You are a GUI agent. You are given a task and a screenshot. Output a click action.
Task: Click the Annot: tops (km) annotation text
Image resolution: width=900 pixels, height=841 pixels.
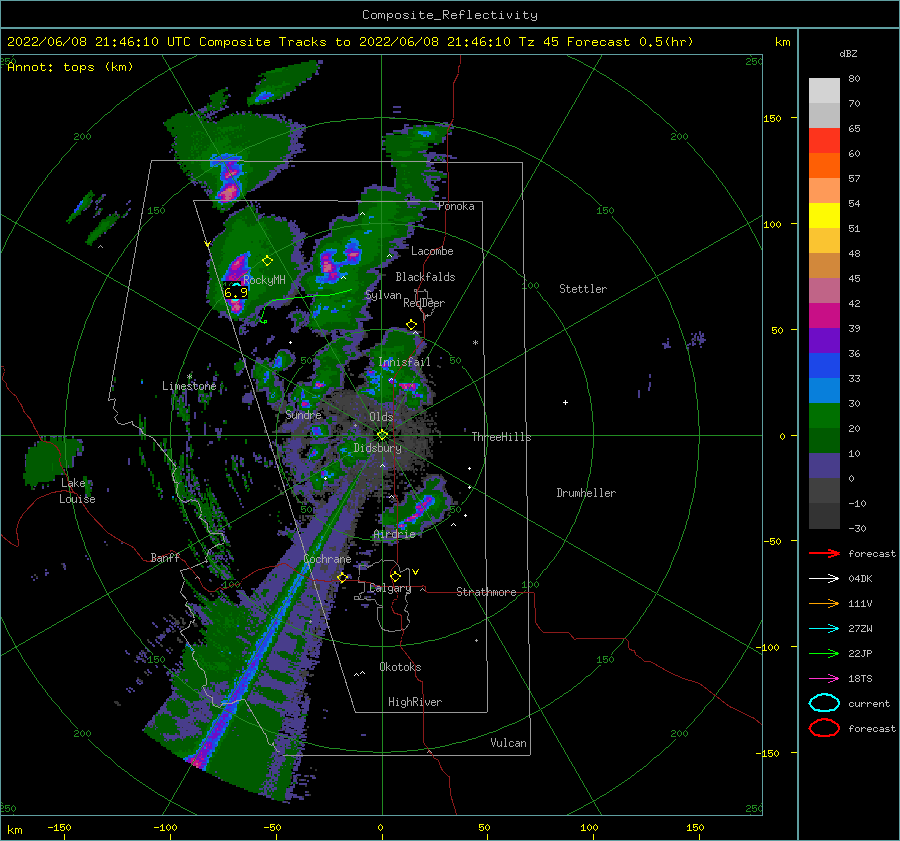point(70,67)
